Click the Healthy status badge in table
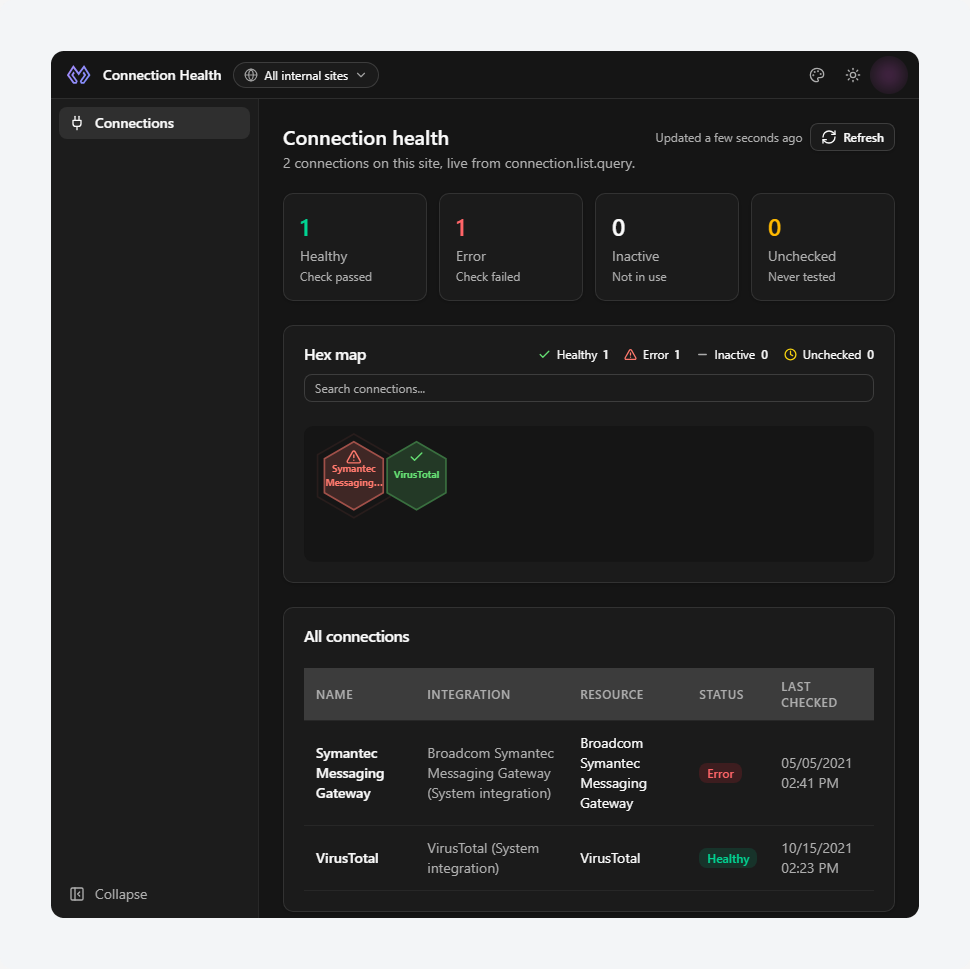The image size is (970, 969). point(728,858)
